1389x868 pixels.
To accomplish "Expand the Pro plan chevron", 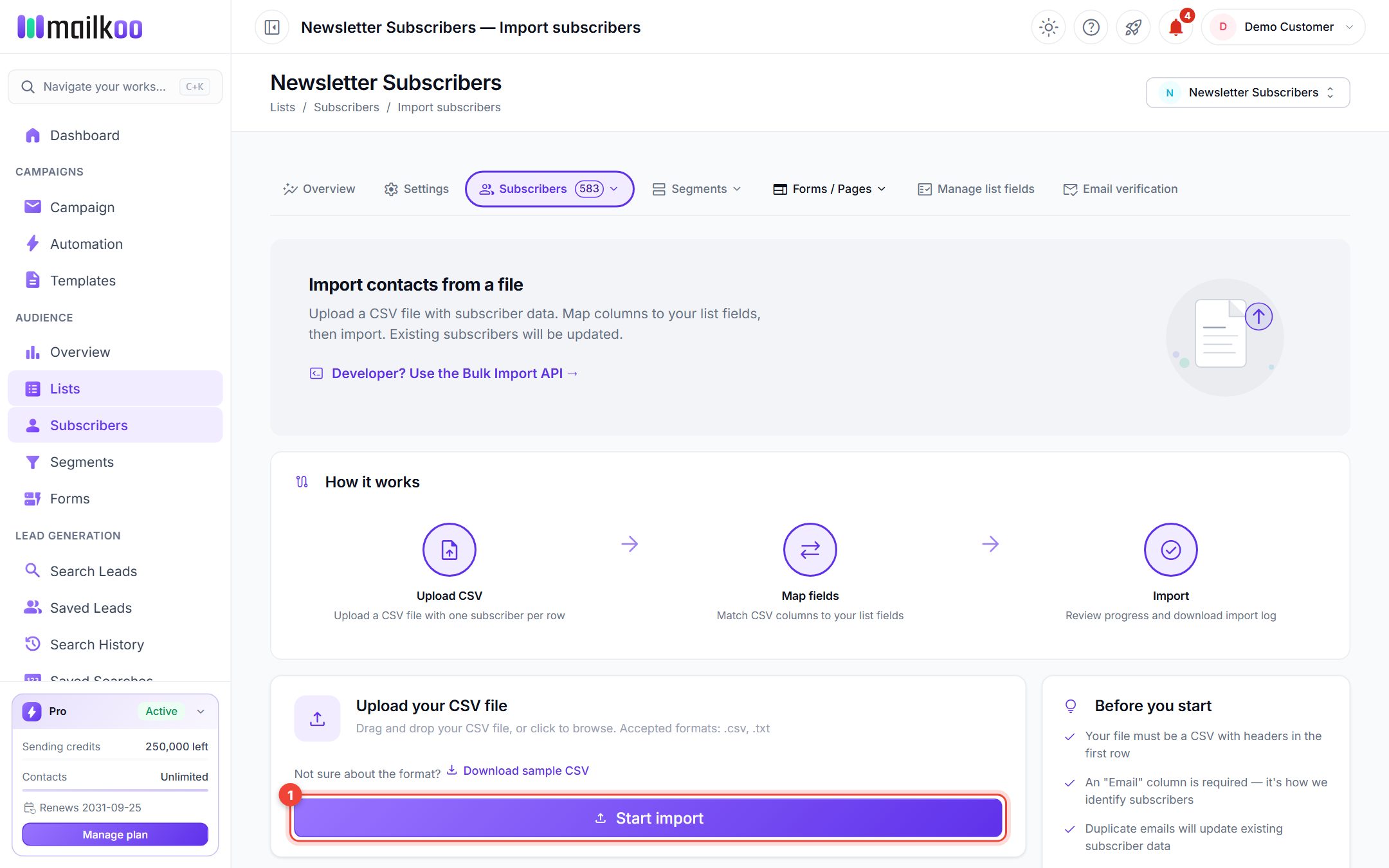I will 201,711.
